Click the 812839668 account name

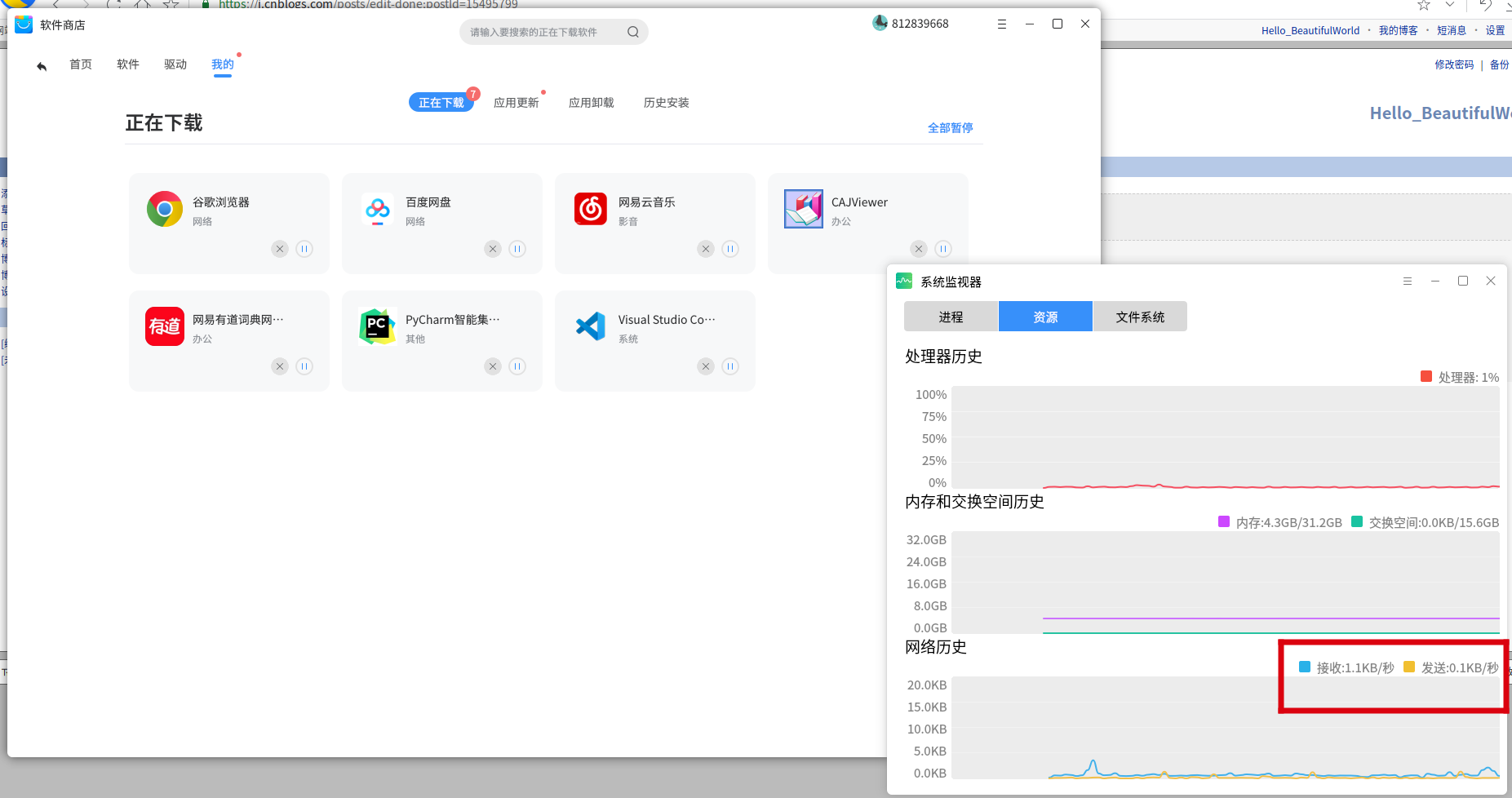pos(920,24)
